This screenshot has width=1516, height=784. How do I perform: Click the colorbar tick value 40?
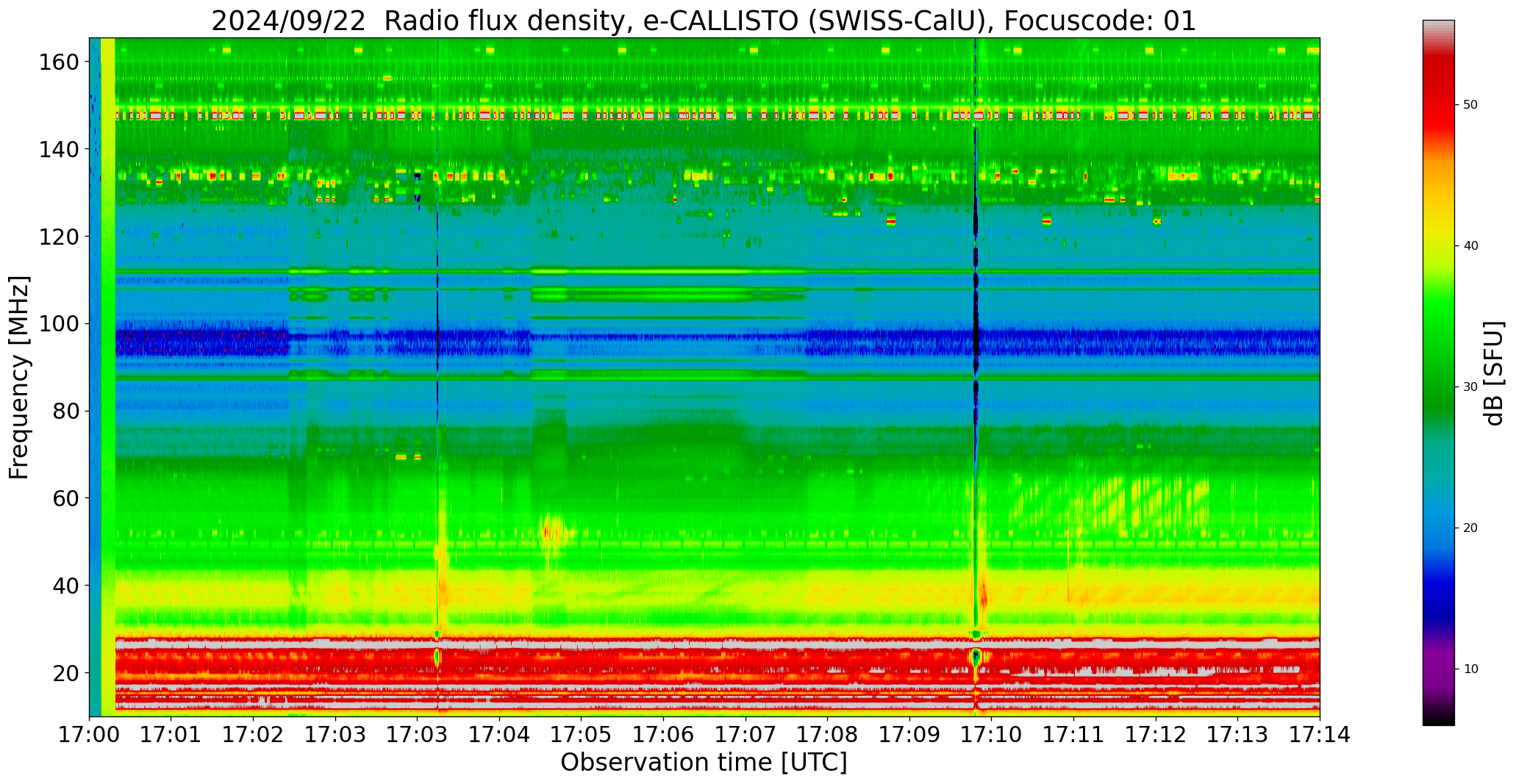[x=1470, y=246]
